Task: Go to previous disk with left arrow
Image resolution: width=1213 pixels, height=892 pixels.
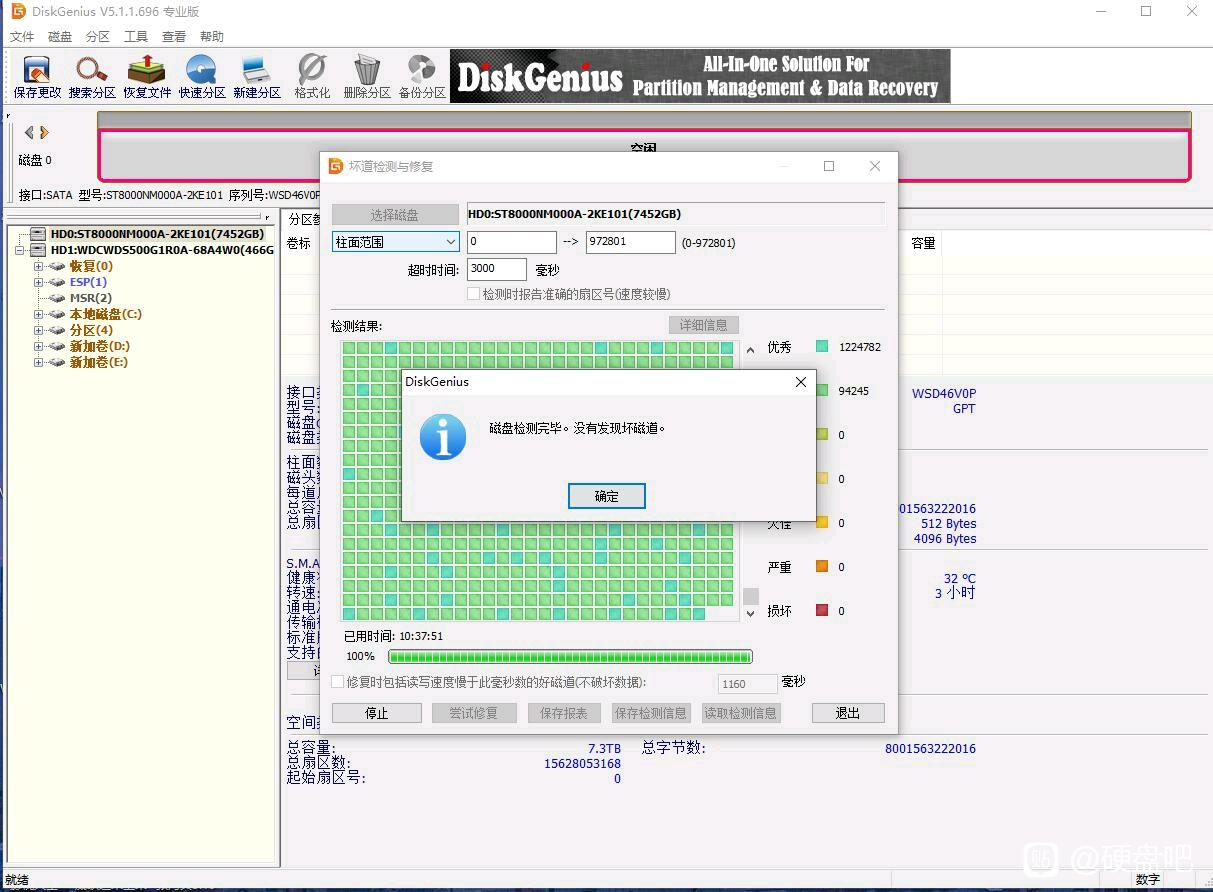Action: coord(29,132)
